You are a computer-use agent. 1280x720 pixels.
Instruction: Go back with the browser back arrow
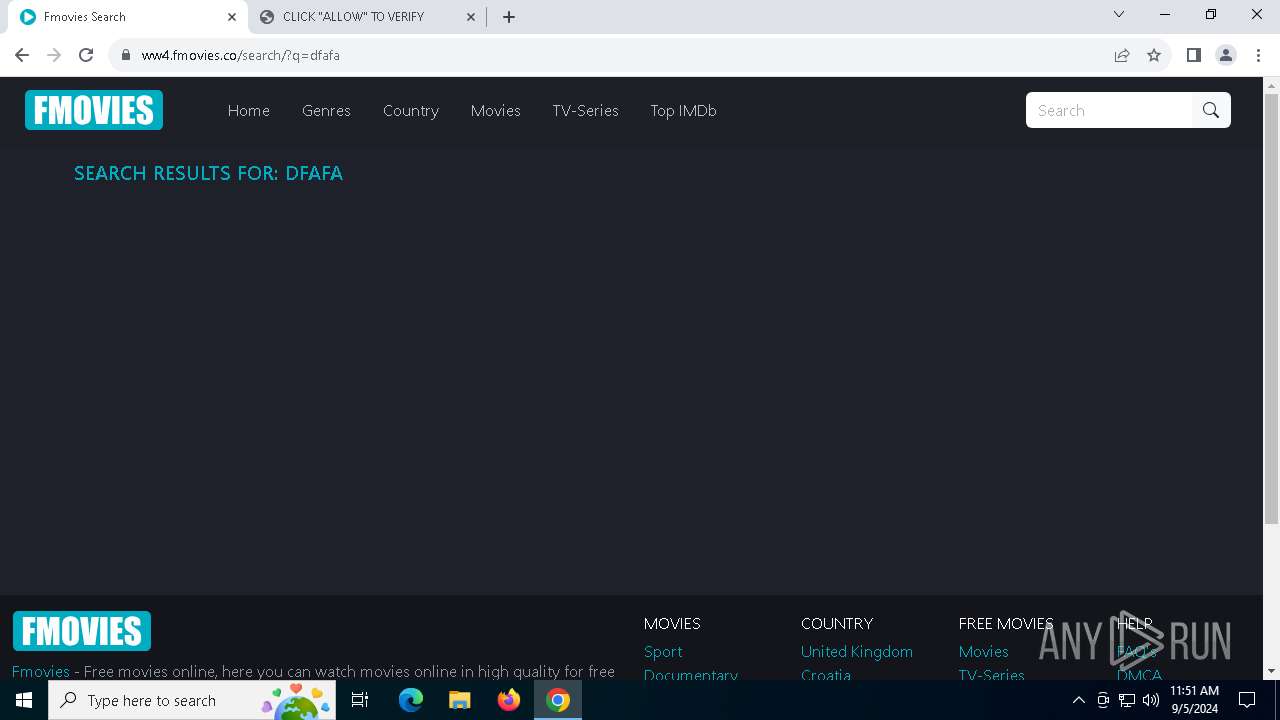(22, 55)
